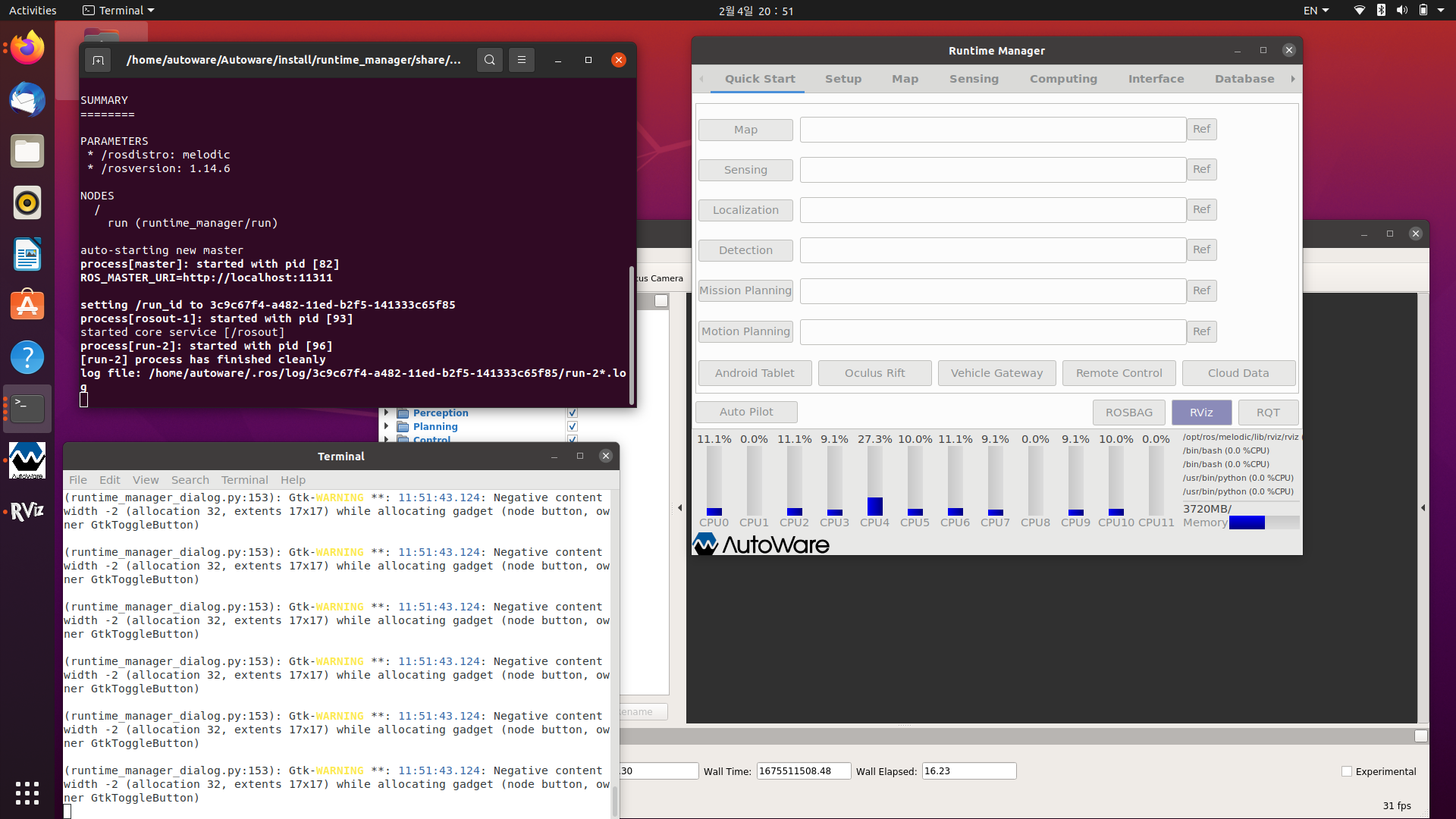1456x819 pixels.
Task: Switch to the Setup tab
Action: (x=843, y=79)
